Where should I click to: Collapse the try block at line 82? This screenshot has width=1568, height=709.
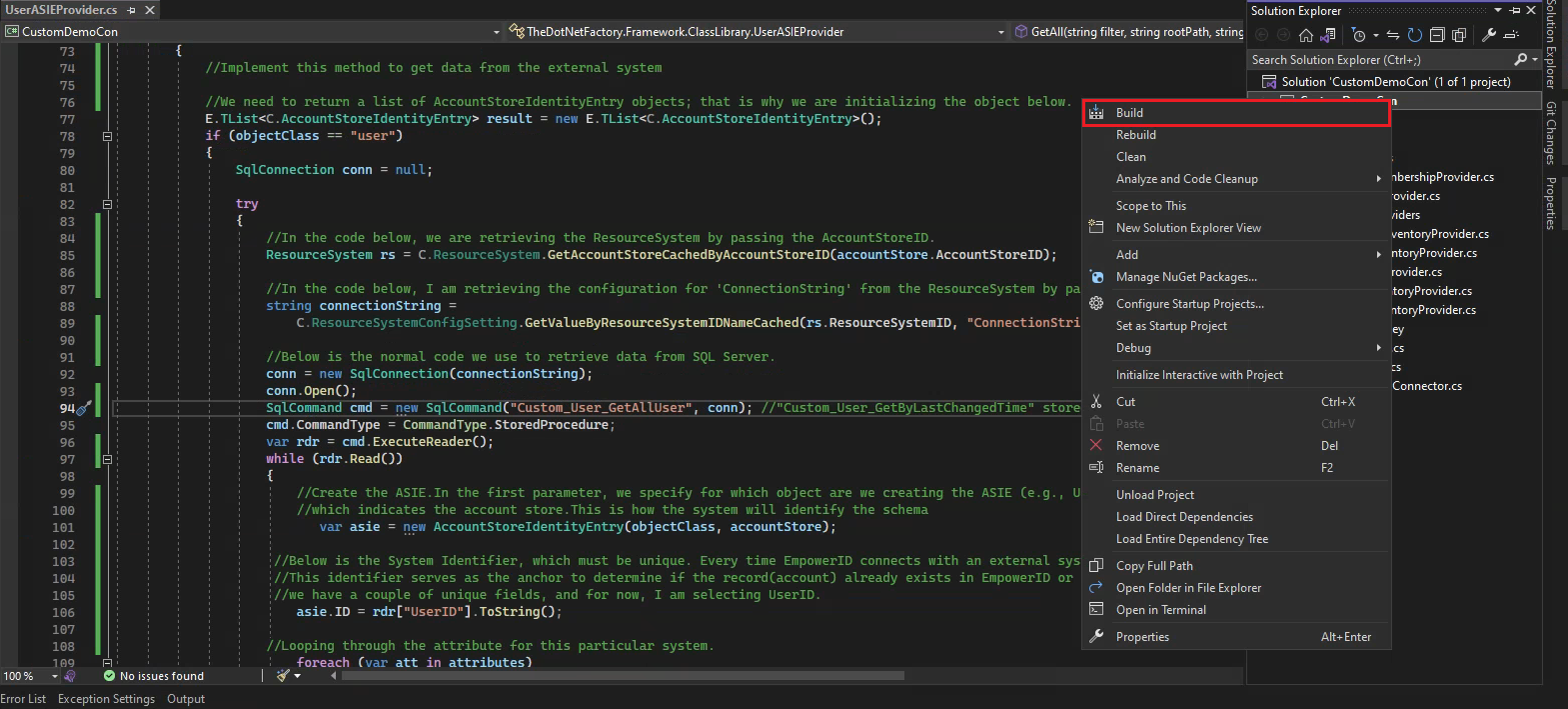pos(107,204)
